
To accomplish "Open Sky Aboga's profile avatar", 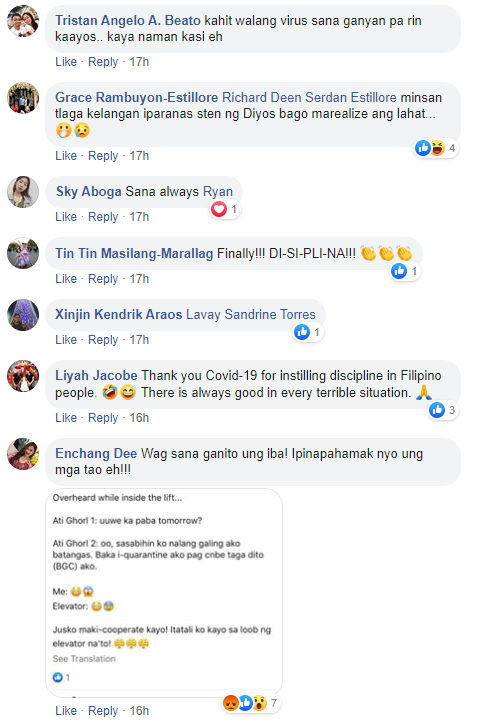I will pyautogui.click(x=23, y=192).
